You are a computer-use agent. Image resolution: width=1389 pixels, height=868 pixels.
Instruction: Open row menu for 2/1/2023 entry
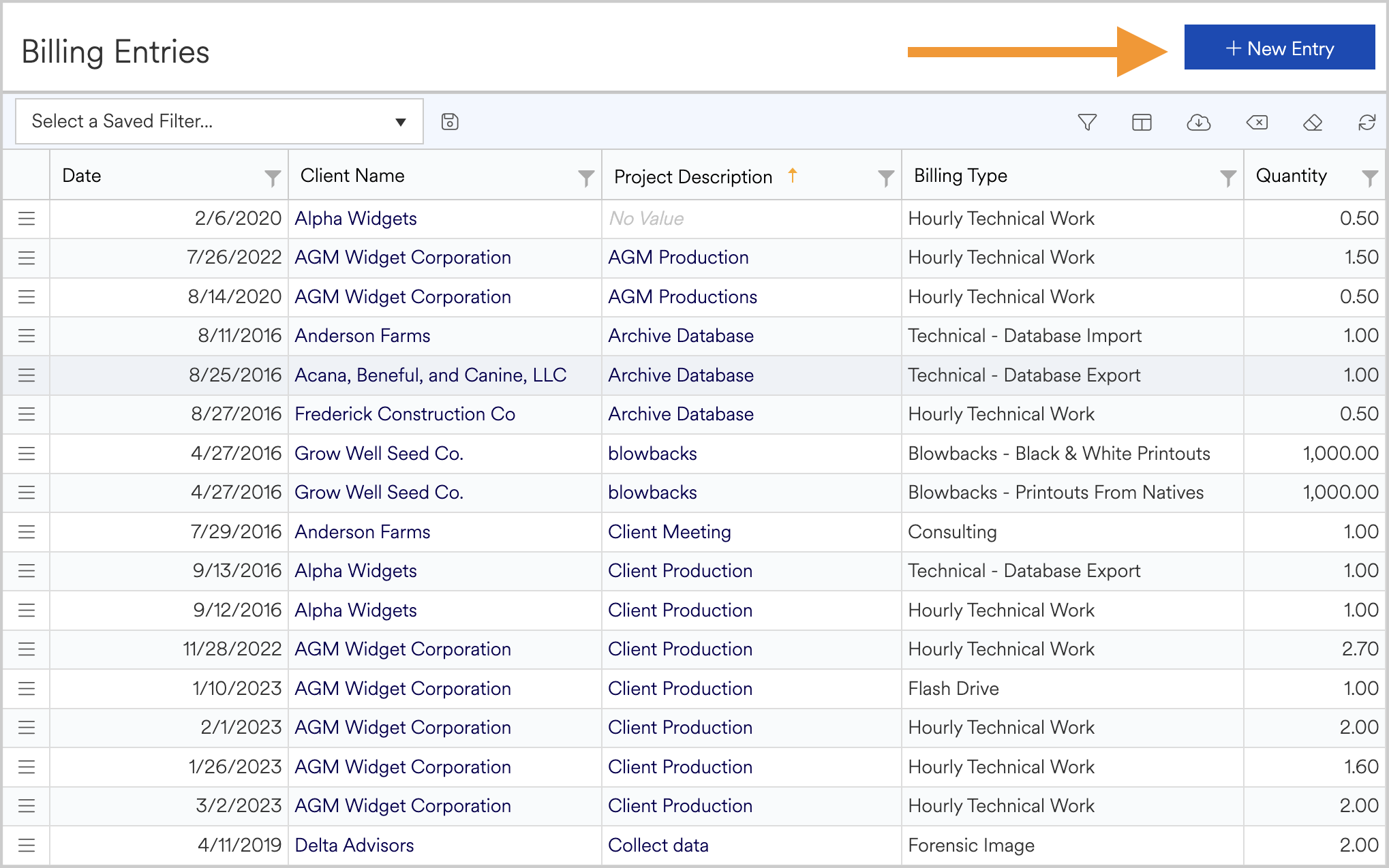tap(27, 728)
